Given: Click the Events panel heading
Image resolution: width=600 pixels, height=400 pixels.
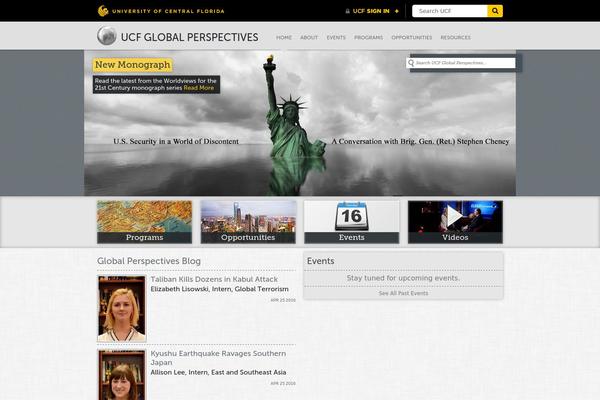Looking at the screenshot, I should [321, 261].
